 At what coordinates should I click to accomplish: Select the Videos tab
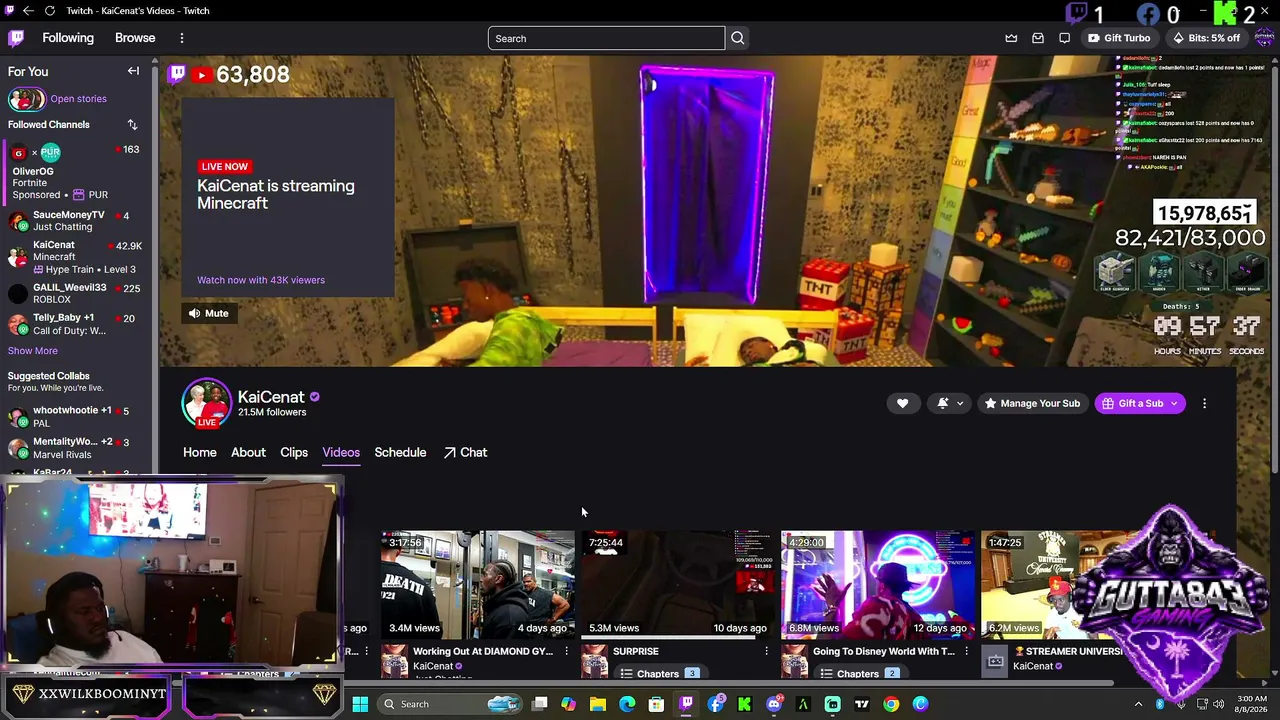click(x=341, y=452)
